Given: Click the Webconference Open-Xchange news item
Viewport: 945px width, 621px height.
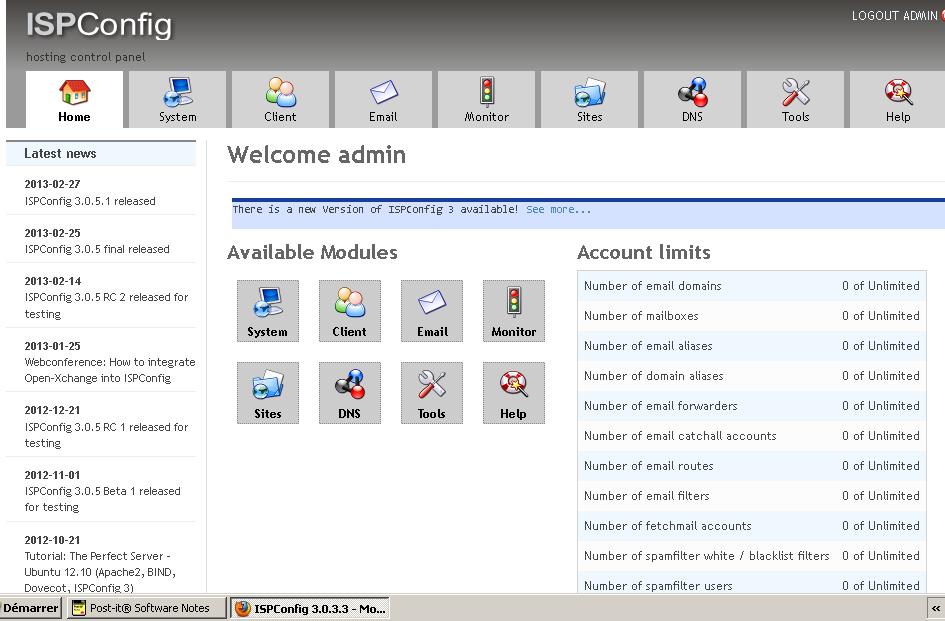Looking at the screenshot, I should (x=110, y=370).
